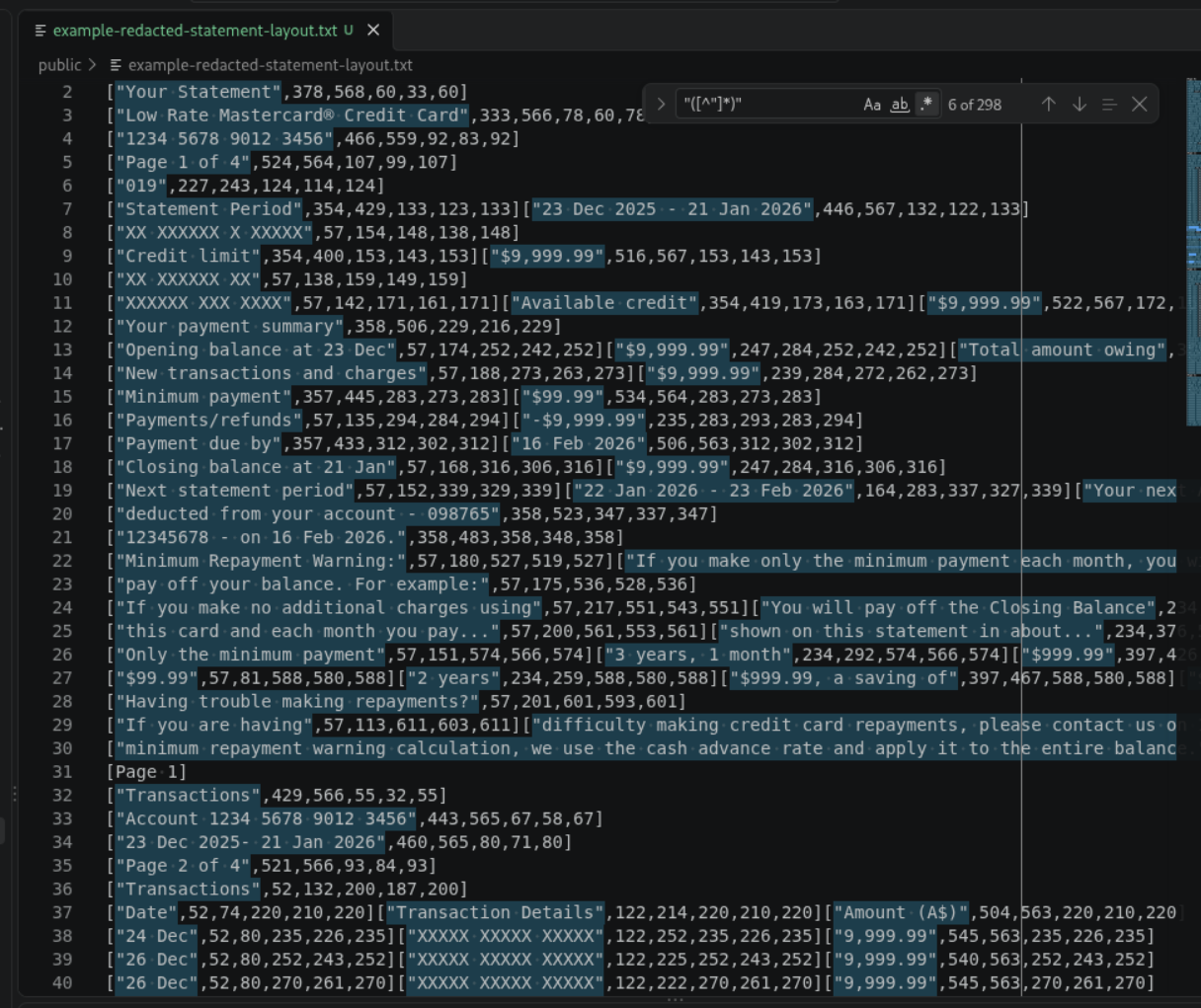Click "Minimum Repayment Warning:" on line 22
The width and height of the screenshot is (1201, 1008).
point(262,561)
